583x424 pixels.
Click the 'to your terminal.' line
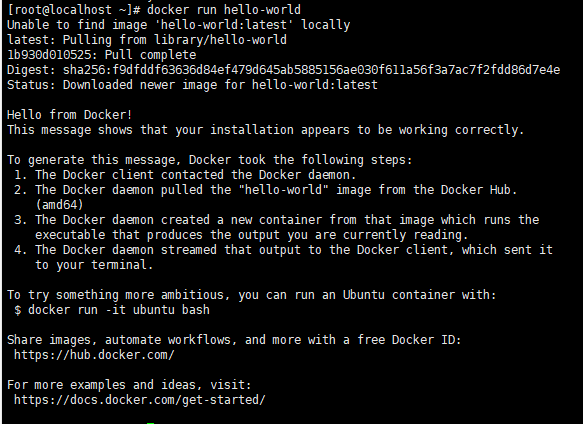click(94, 265)
